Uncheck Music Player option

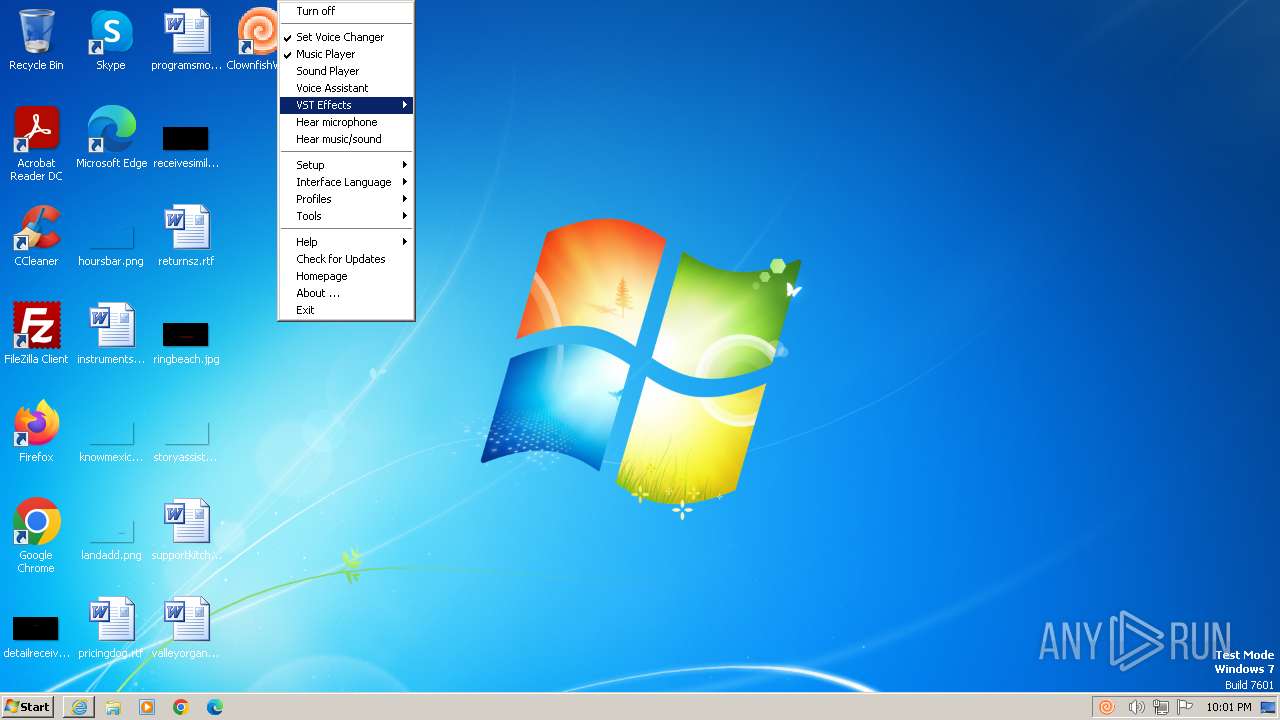pos(346,54)
